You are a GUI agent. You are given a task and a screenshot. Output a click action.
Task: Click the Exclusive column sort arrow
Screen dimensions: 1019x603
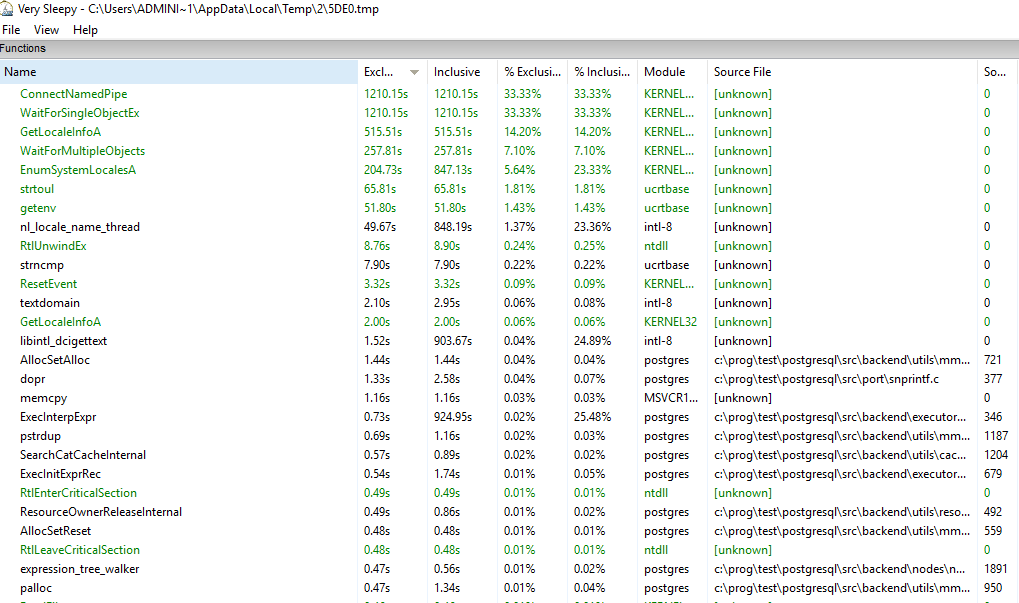pyautogui.click(x=414, y=72)
